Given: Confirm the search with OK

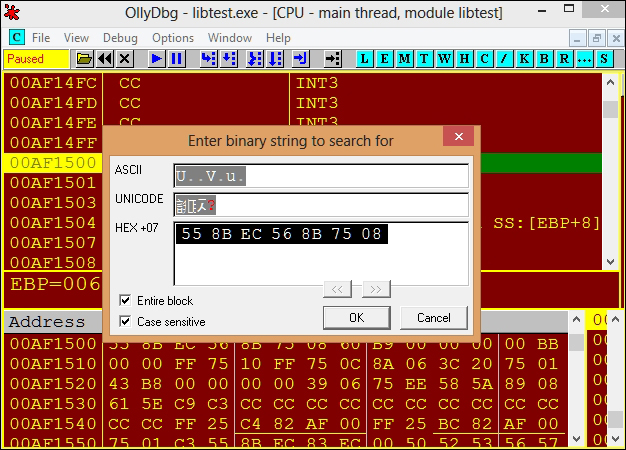Looking at the screenshot, I should pos(357,318).
